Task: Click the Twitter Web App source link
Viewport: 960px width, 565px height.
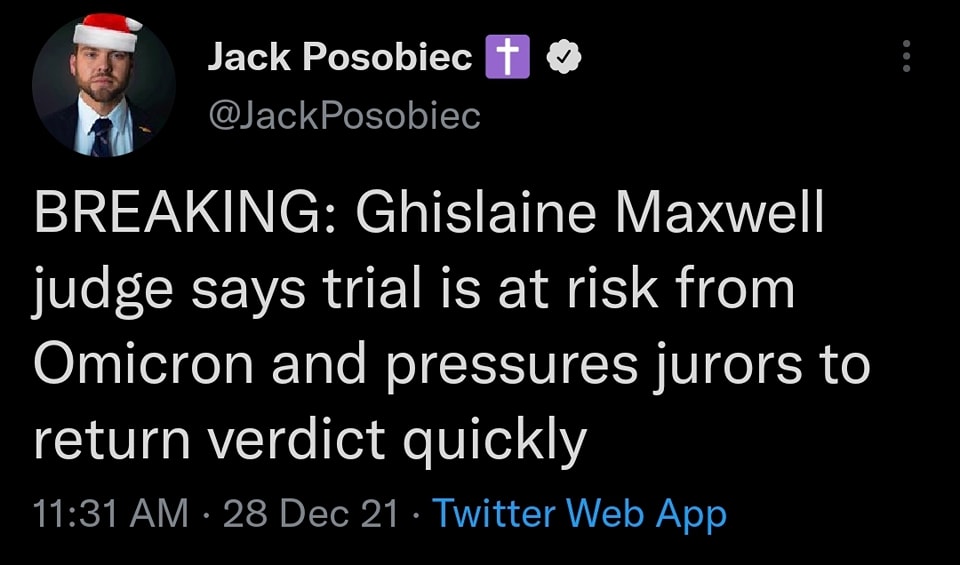Action: pos(579,514)
